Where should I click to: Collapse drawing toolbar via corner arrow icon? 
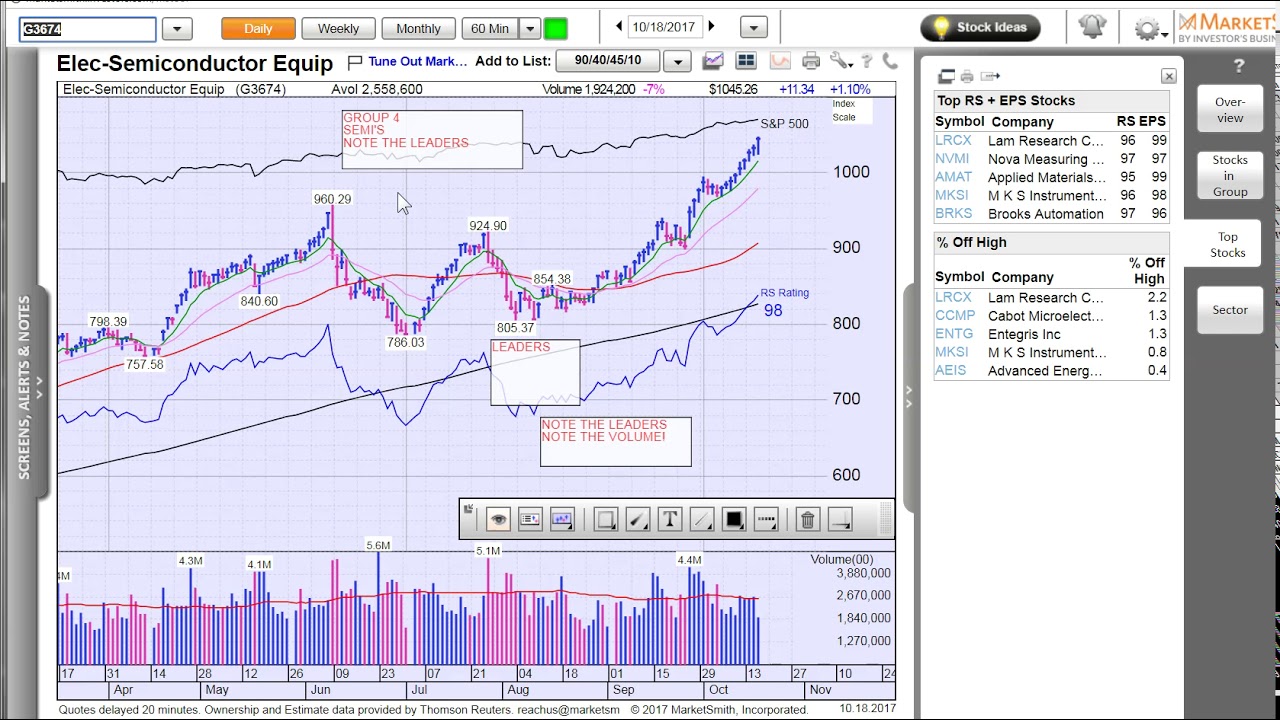pyautogui.click(x=468, y=510)
